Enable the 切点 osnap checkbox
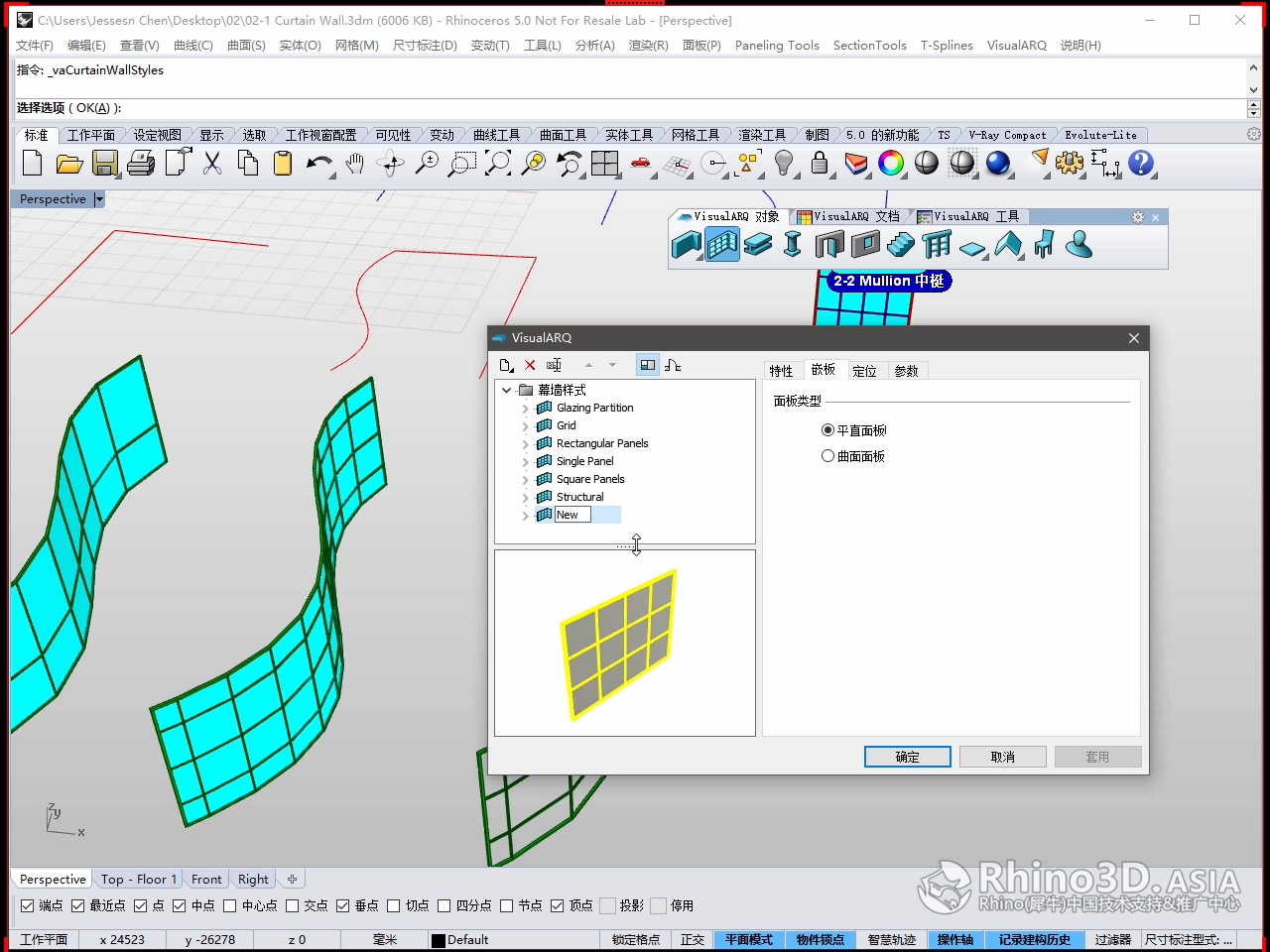 click(394, 905)
